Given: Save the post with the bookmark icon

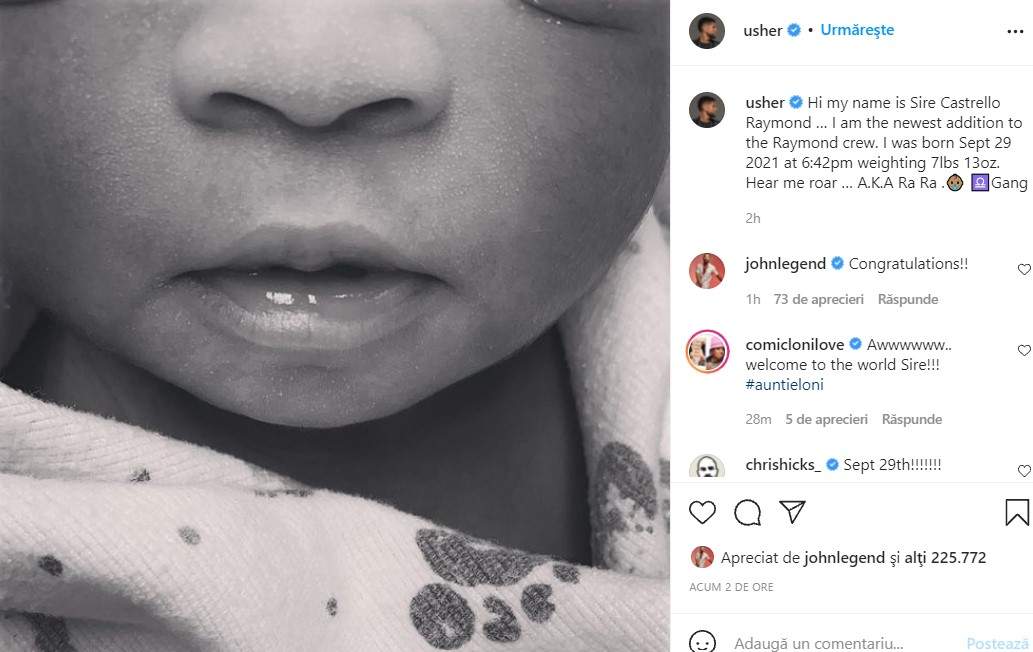Looking at the screenshot, I should [x=1017, y=512].
